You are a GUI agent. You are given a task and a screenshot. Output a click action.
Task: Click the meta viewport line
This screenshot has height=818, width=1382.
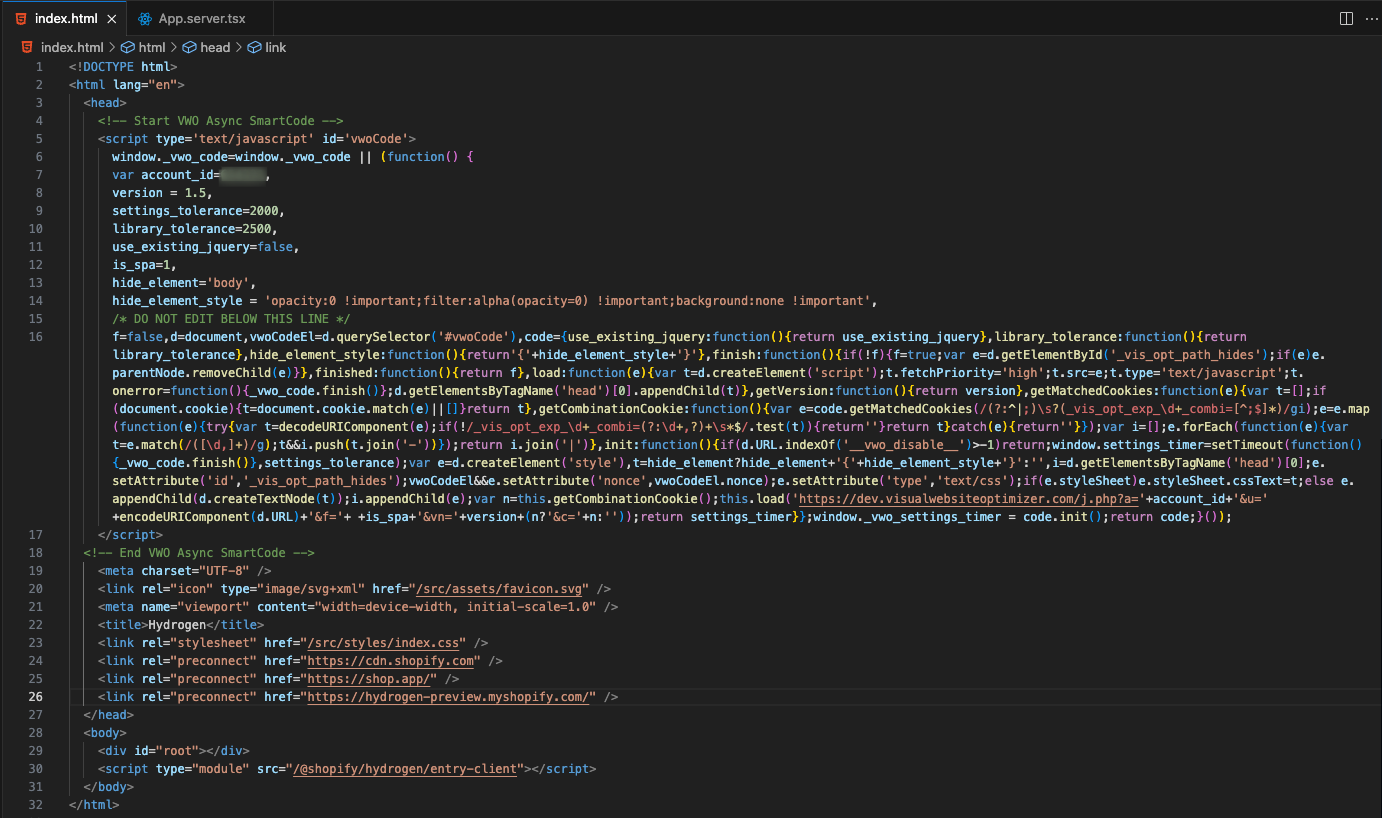pos(358,607)
